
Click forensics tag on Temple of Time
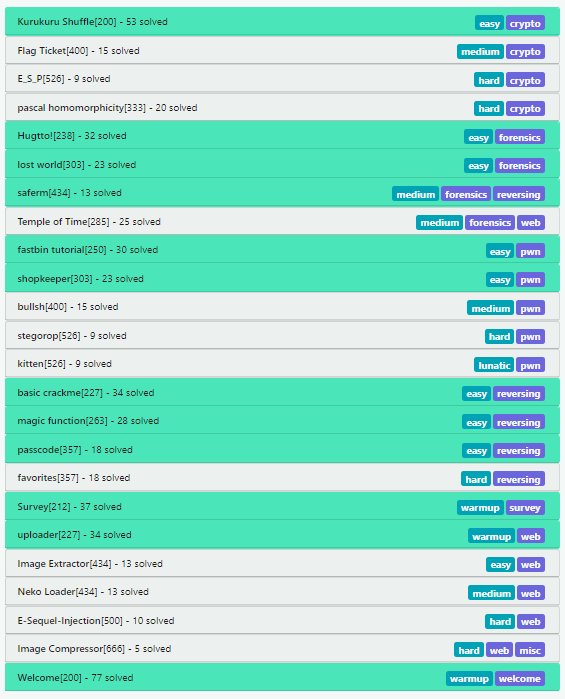coord(490,223)
